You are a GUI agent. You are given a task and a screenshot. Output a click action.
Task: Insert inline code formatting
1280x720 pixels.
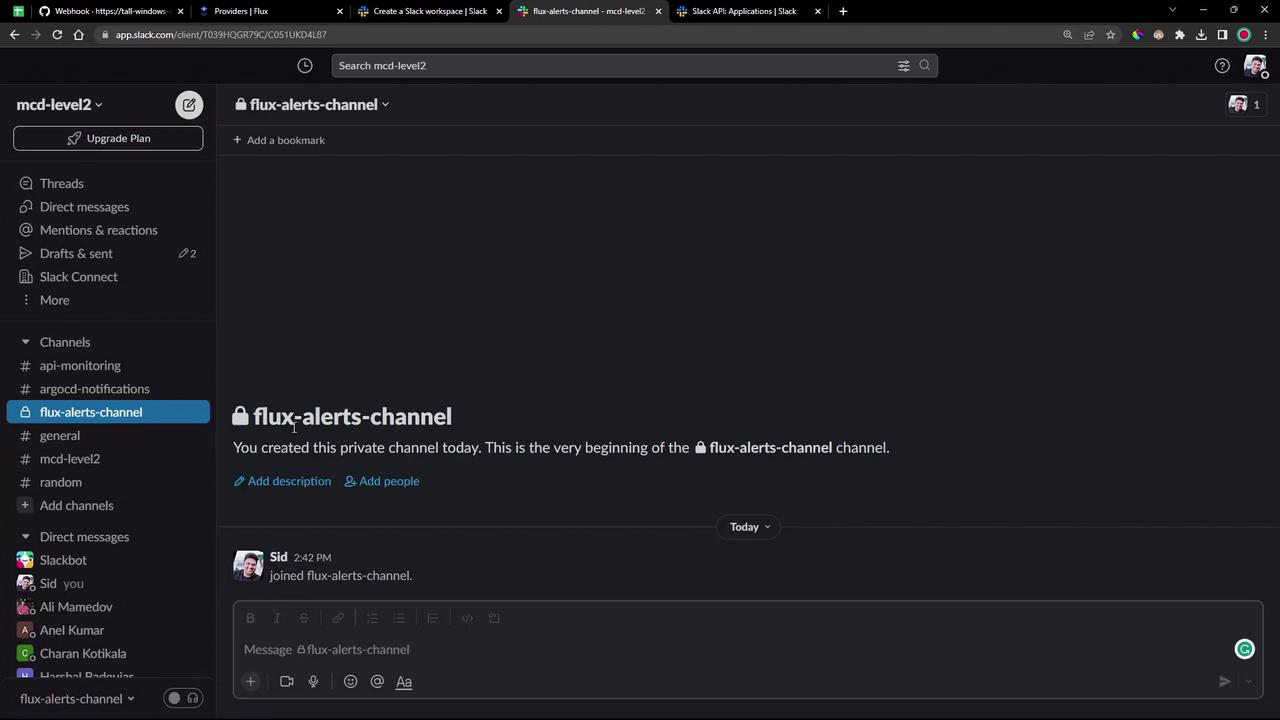coord(467,618)
